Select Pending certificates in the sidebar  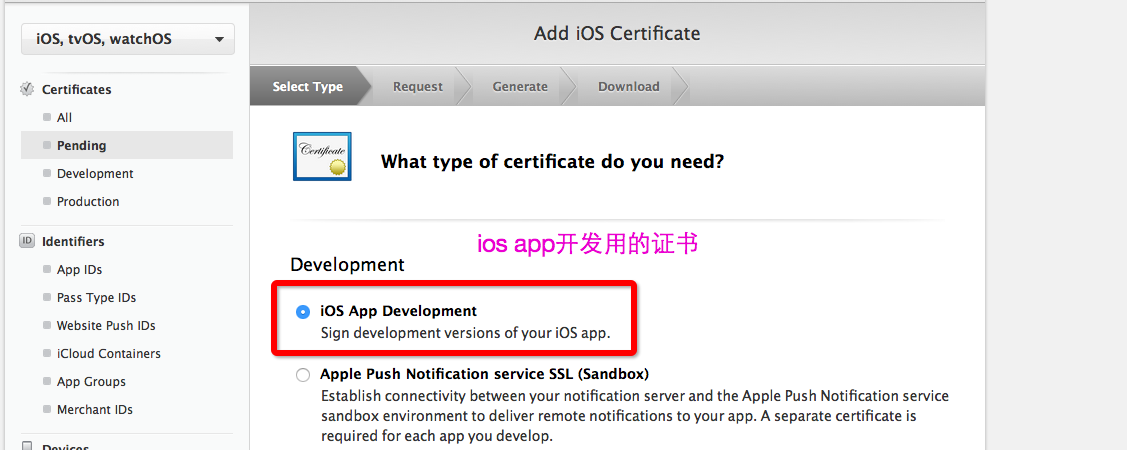point(127,145)
